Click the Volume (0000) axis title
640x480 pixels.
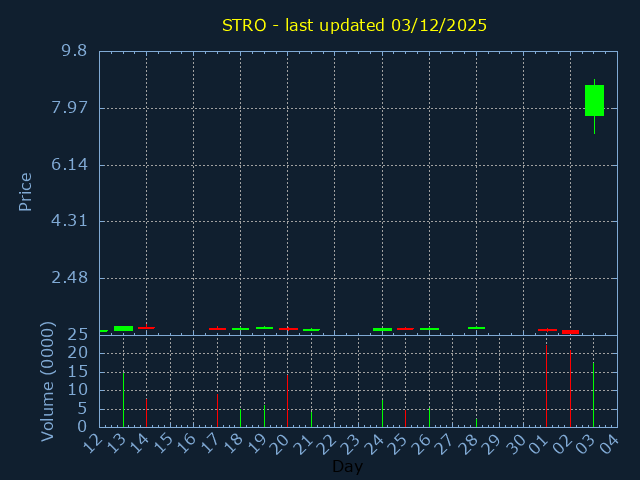[47, 381]
